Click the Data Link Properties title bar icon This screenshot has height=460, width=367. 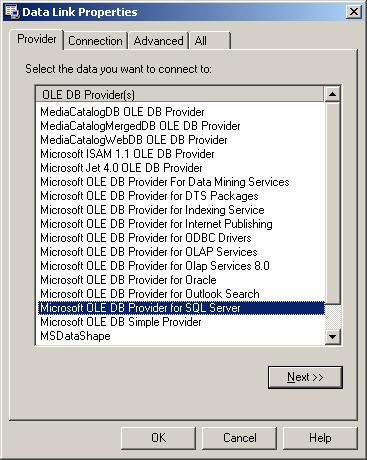click(11, 11)
